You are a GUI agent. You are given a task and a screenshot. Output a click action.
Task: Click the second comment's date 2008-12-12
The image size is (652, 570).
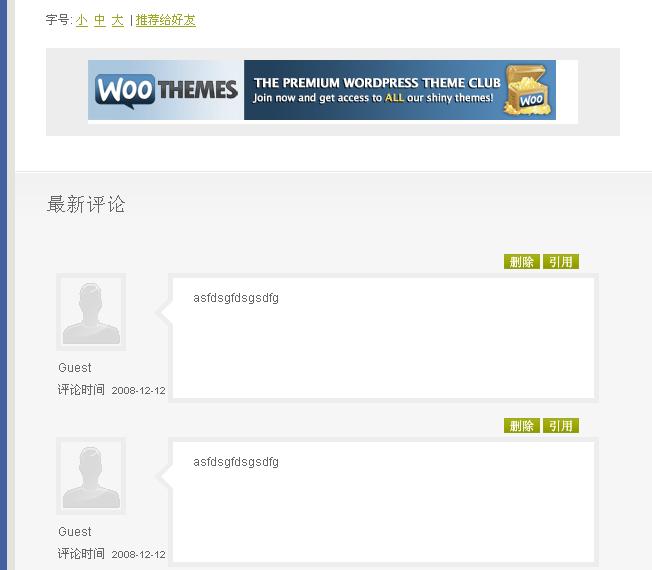point(138,554)
